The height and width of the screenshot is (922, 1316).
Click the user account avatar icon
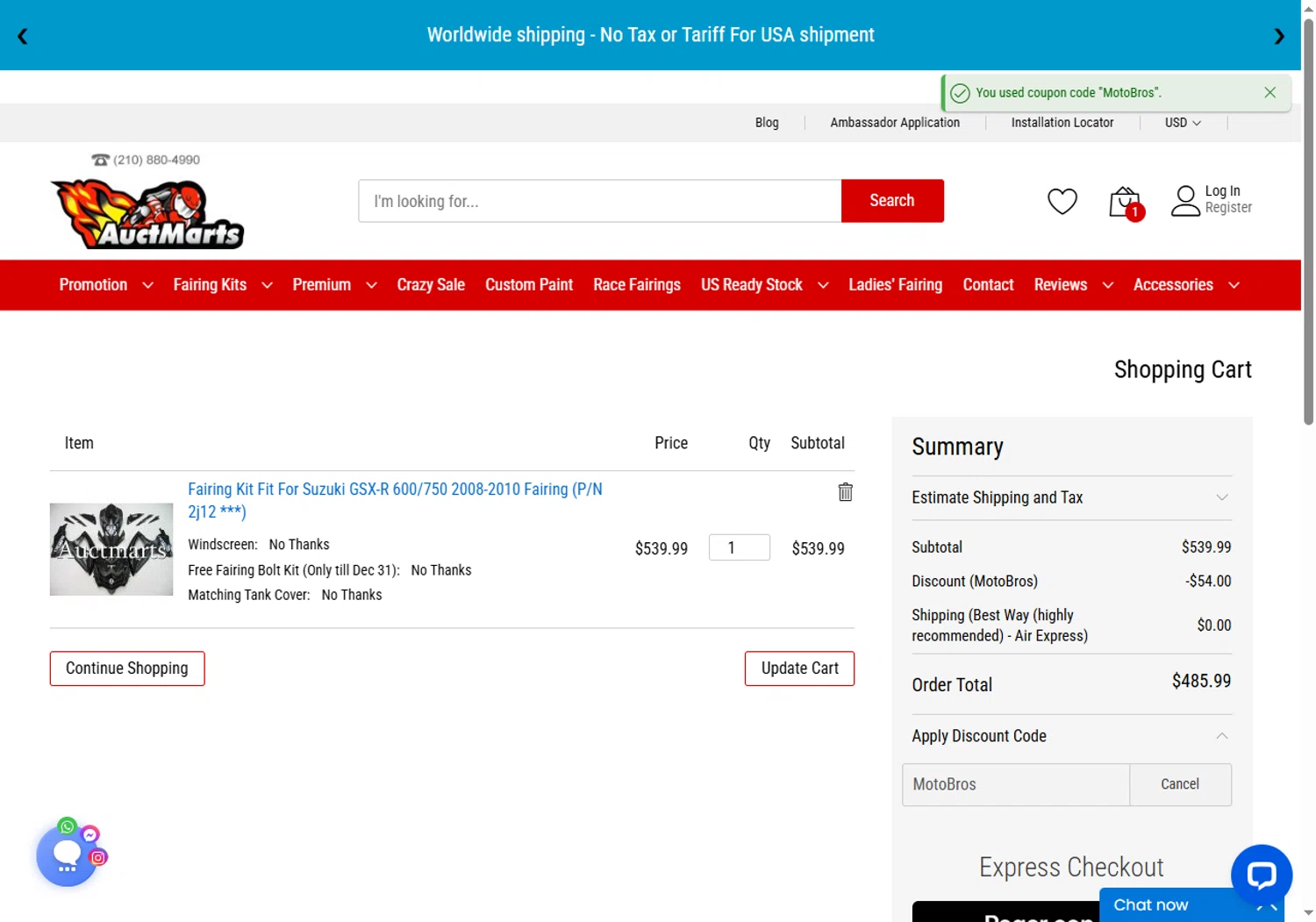point(1185,201)
